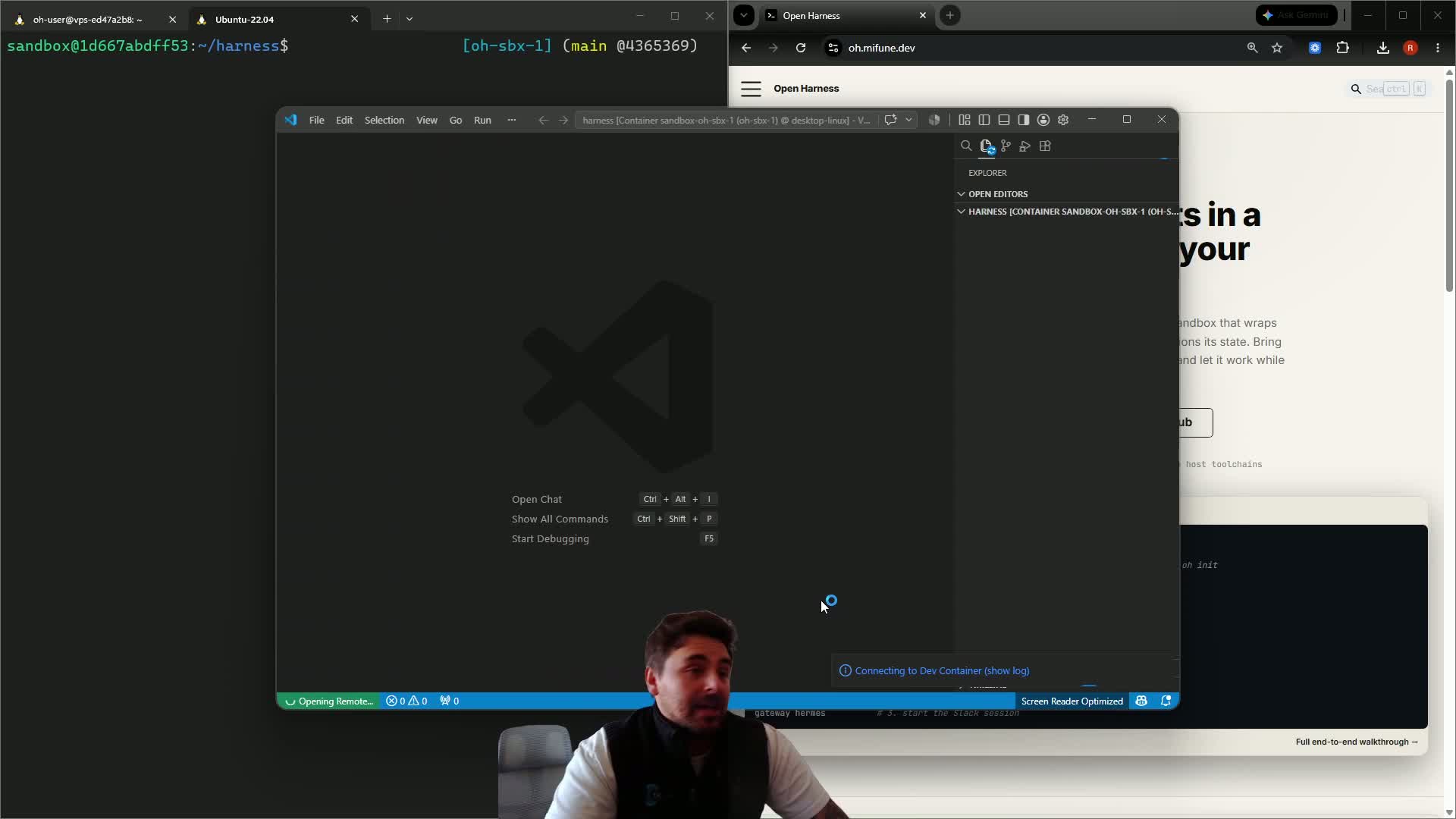Collapse the HARNESS container folder section

(1068, 212)
